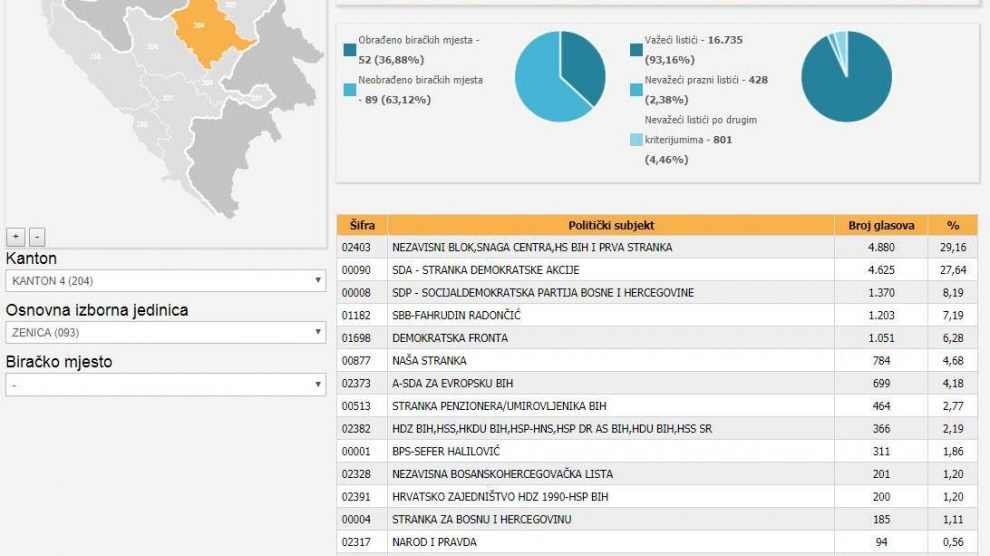This screenshot has width=990, height=556.
Task: Click the light blue legend square for kriterijumima
Action: click(x=637, y=140)
